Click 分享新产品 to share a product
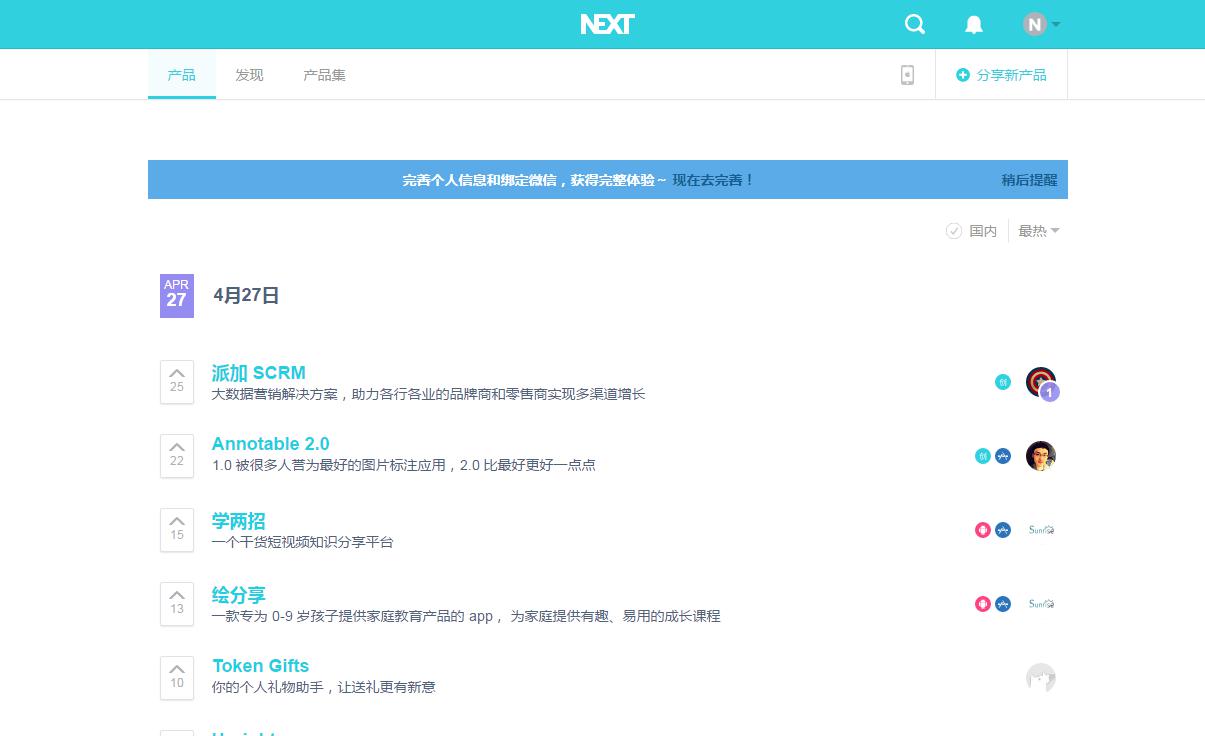Image resolution: width=1205 pixels, height=736 pixels. (1001, 75)
